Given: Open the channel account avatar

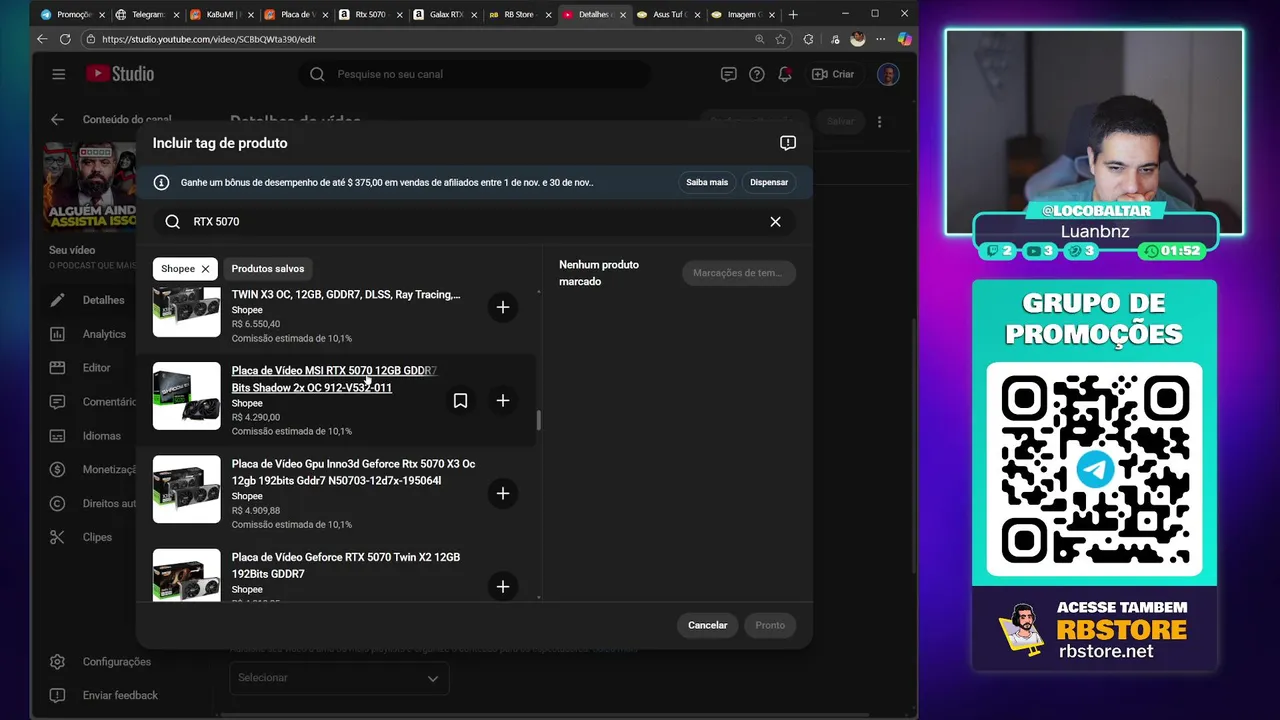Looking at the screenshot, I should tap(888, 74).
